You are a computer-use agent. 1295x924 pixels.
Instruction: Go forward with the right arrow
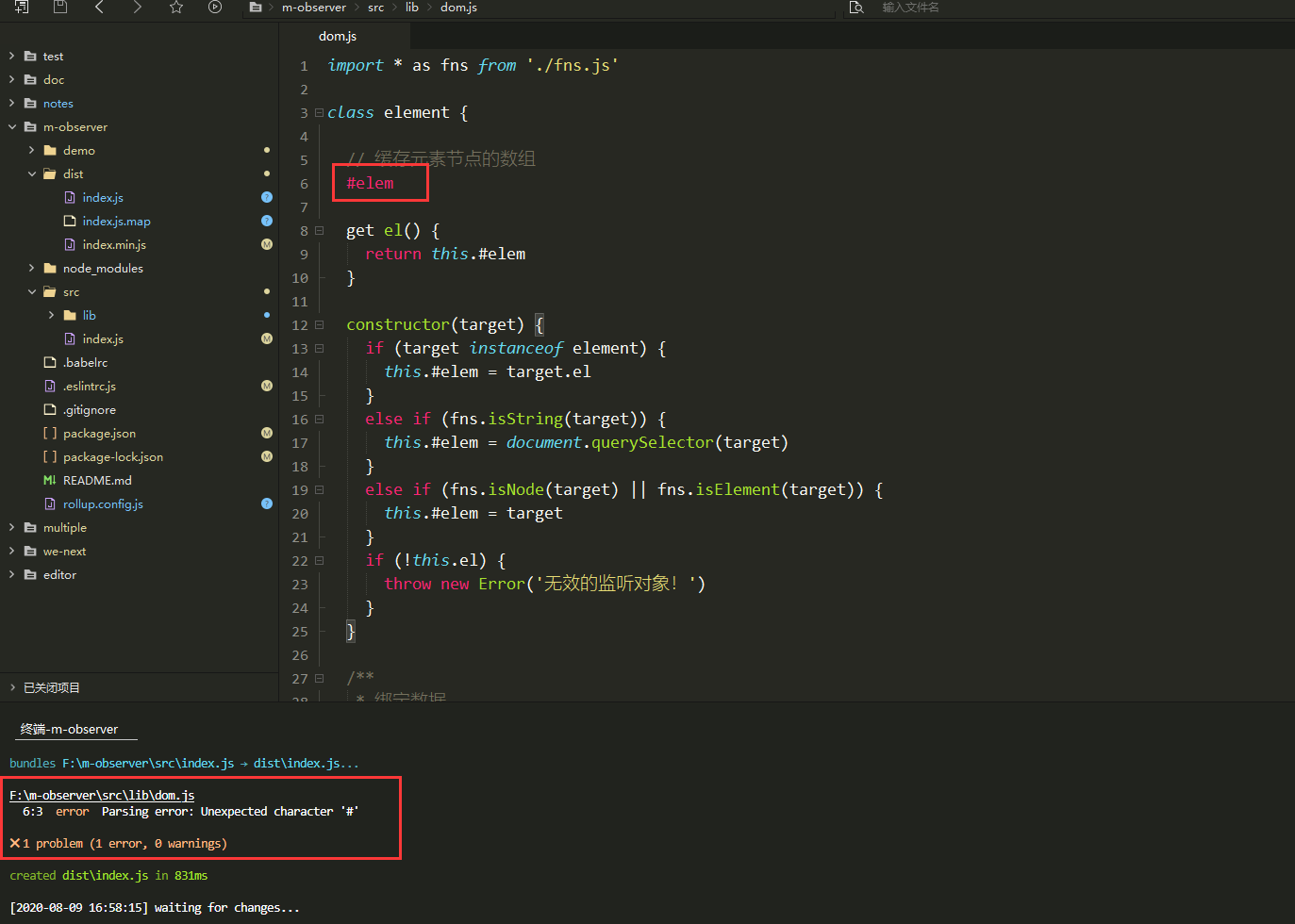(x=138, y=7)
